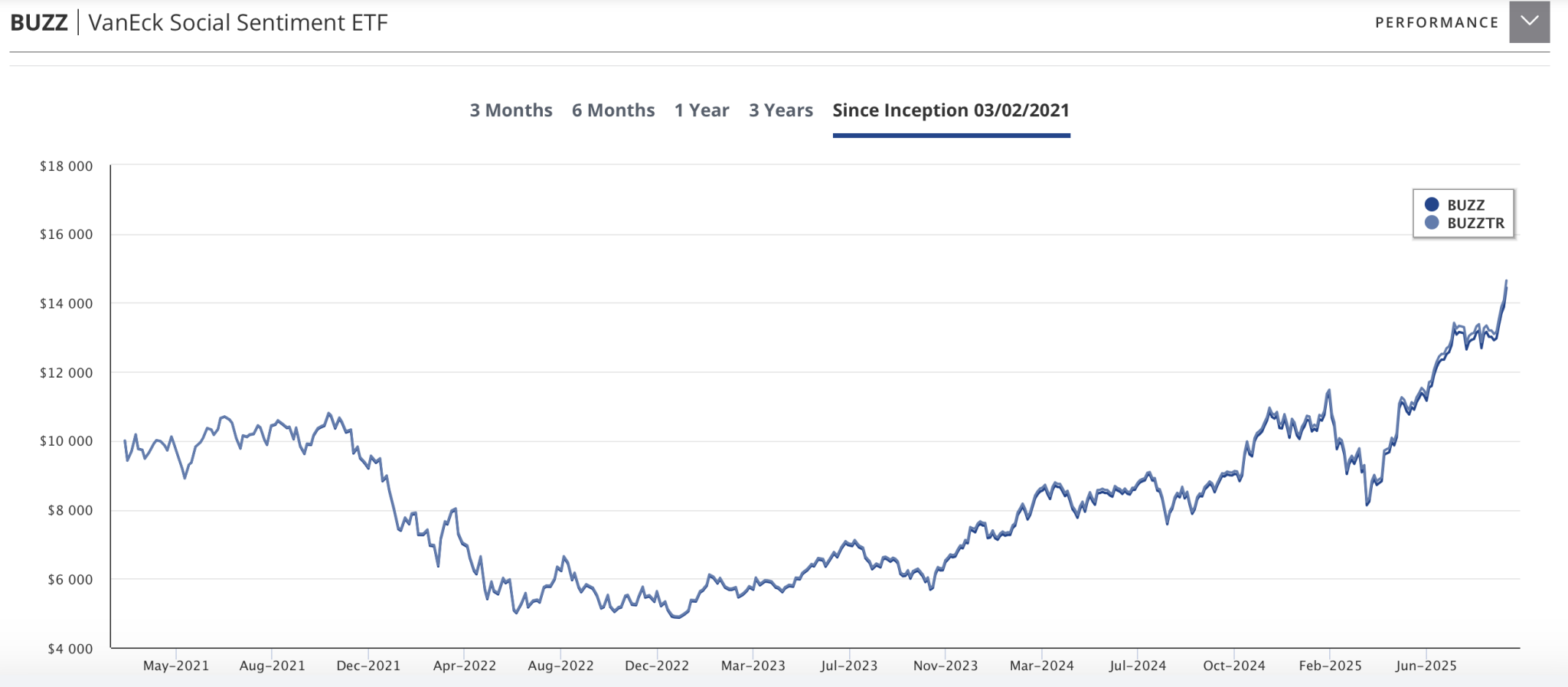Image resolution: width=1568 pixels, height=687 pixels.
Task: Click the $16 000 axis label
Action: click(66, 234)
